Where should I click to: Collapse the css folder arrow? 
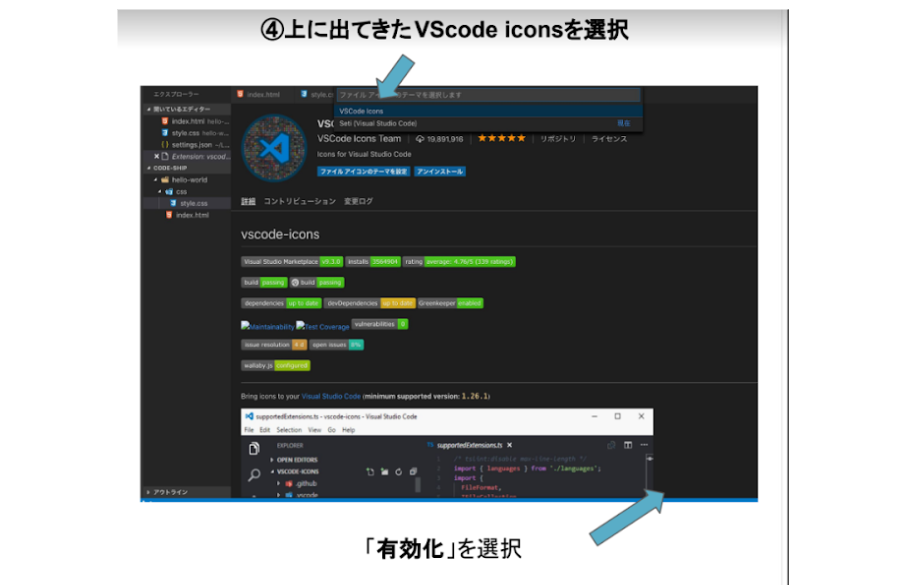(160, 192)
